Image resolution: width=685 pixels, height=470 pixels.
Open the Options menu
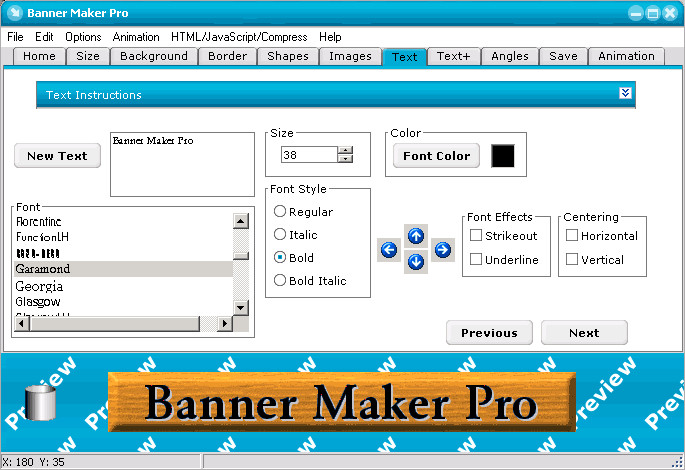pyautogui.click(x=83, y=37)
